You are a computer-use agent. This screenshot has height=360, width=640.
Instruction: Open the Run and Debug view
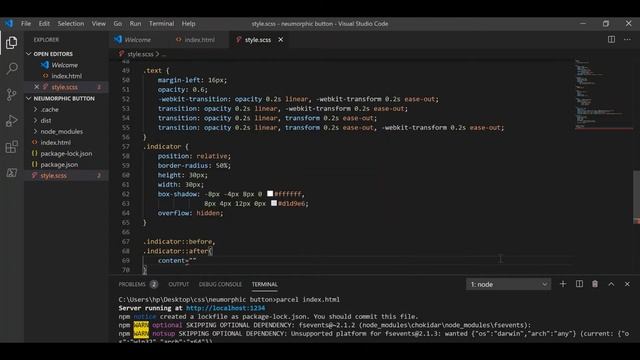tap(12, 121)
